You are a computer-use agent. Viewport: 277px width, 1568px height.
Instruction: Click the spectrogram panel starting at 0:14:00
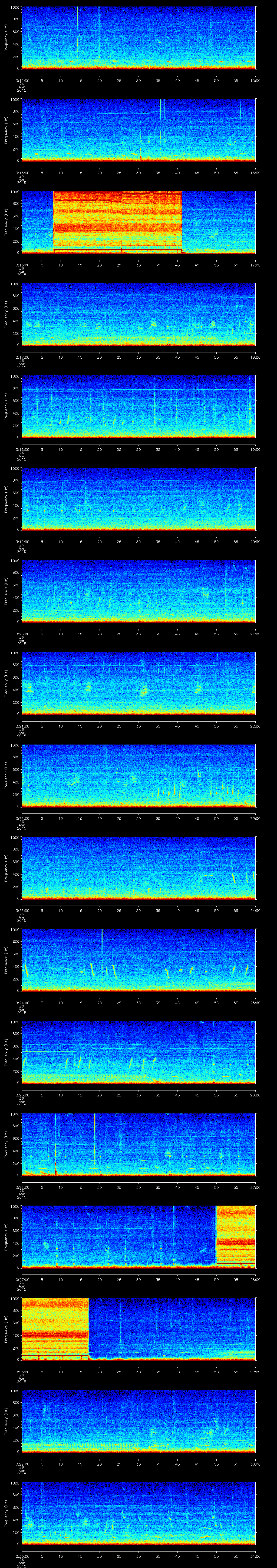[138, 38]
